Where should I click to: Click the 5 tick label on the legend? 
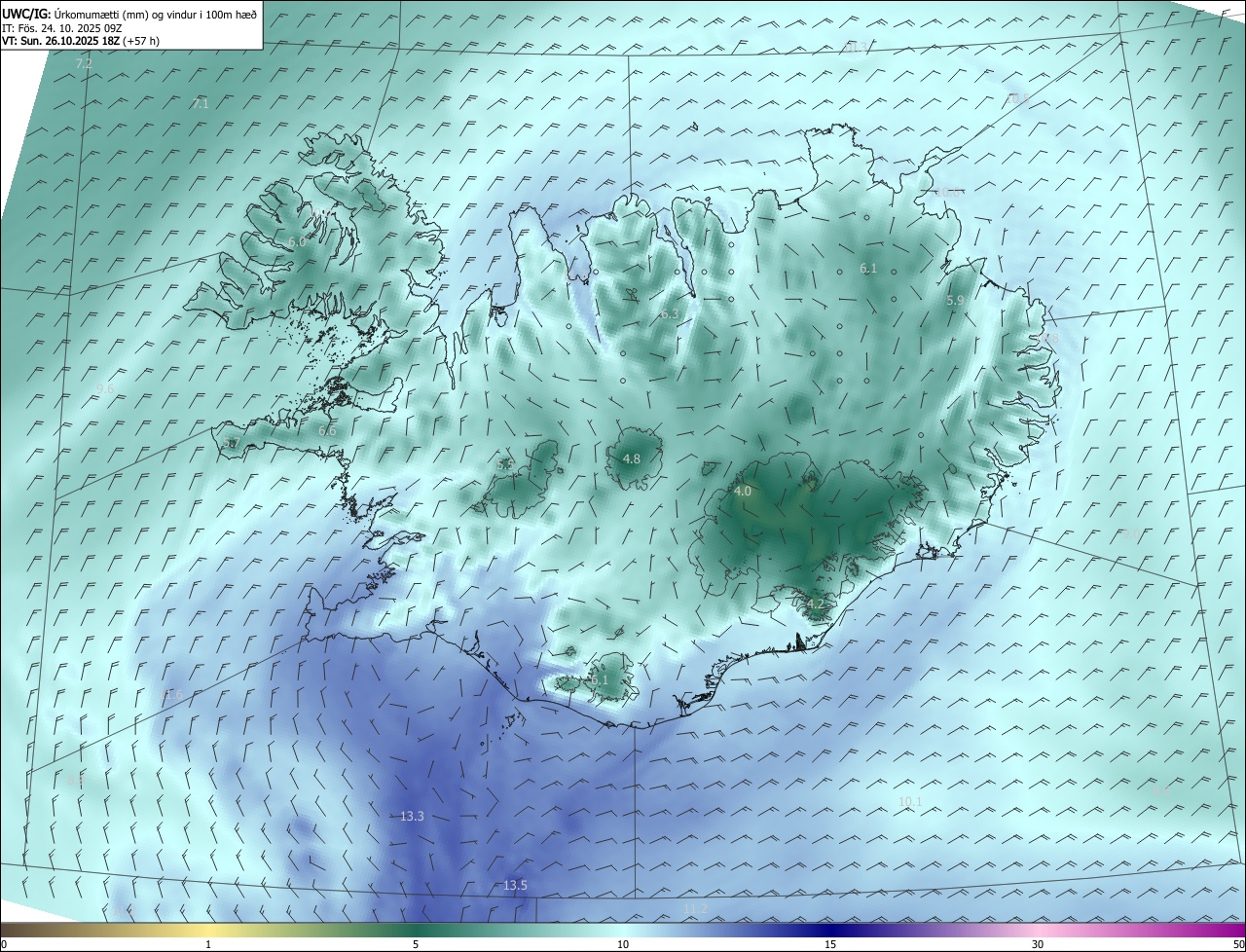click(x=416, y=944)
